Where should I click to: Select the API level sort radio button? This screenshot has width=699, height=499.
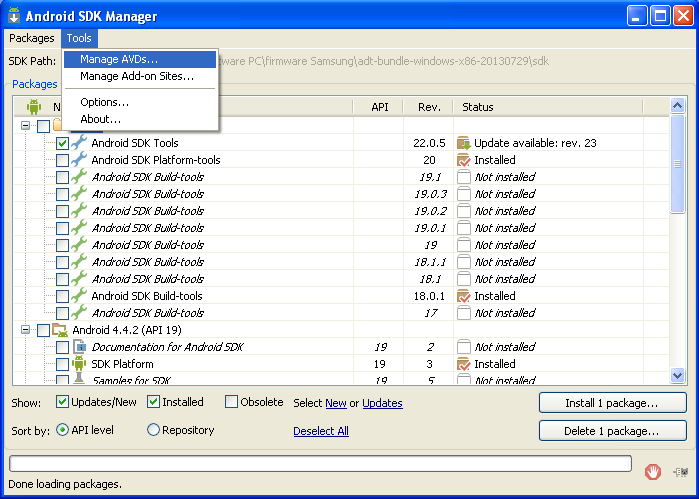(62, 430)
